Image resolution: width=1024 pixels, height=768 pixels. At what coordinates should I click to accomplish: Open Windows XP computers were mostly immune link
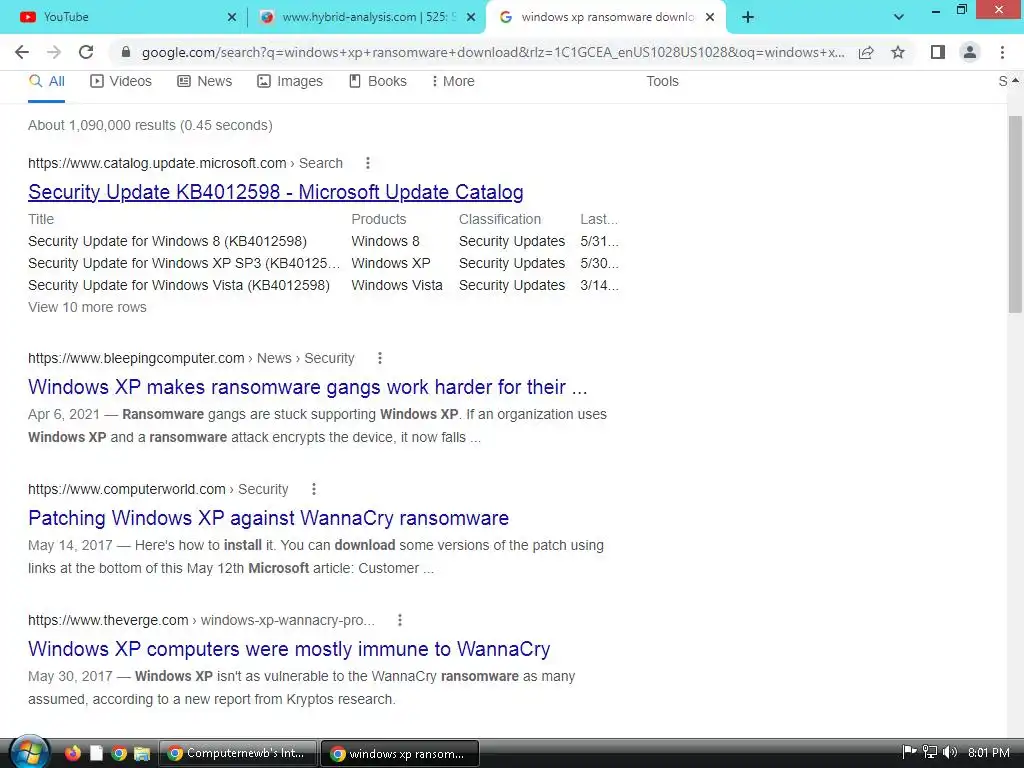click(x=289, y=649)
